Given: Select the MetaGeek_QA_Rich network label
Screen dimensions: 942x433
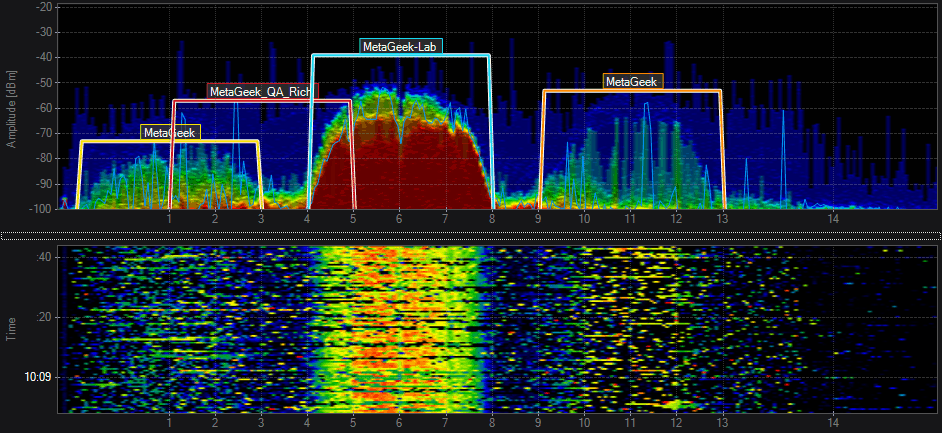Looking at the screenshot, I should (x=263, y=91).
